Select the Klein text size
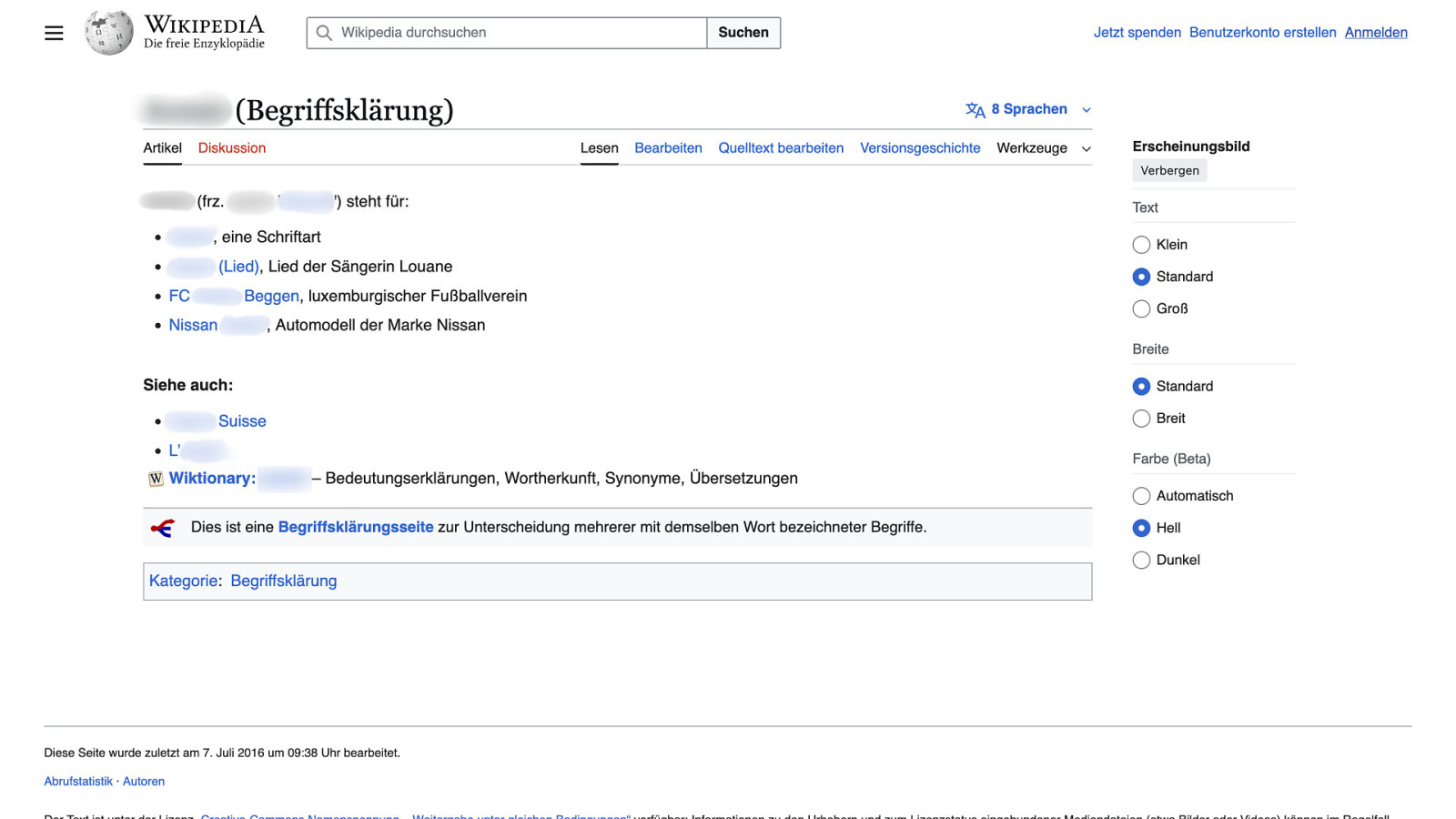 click(x=1141, y=245)
